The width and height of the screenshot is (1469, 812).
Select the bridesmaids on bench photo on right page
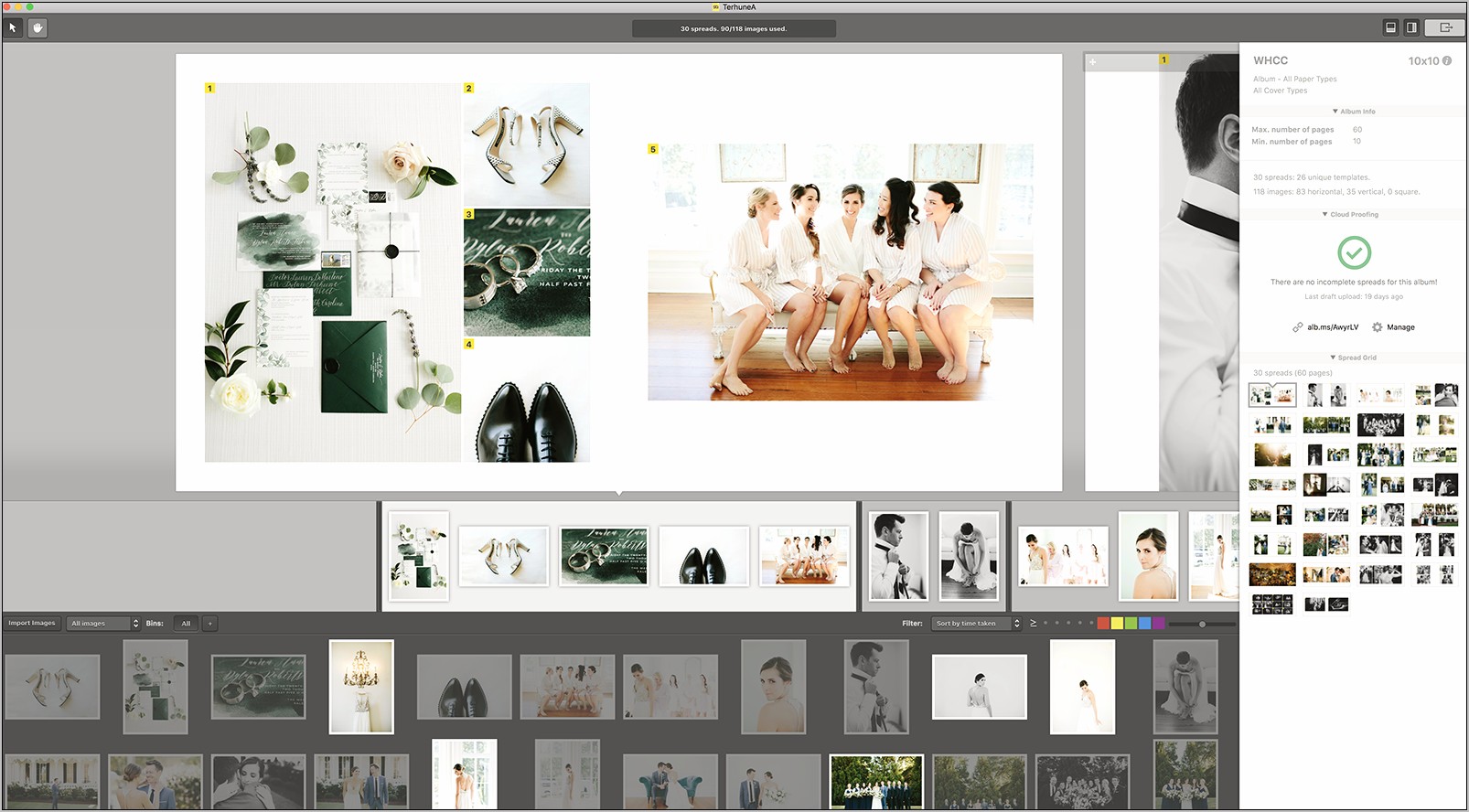click(841, 272)
